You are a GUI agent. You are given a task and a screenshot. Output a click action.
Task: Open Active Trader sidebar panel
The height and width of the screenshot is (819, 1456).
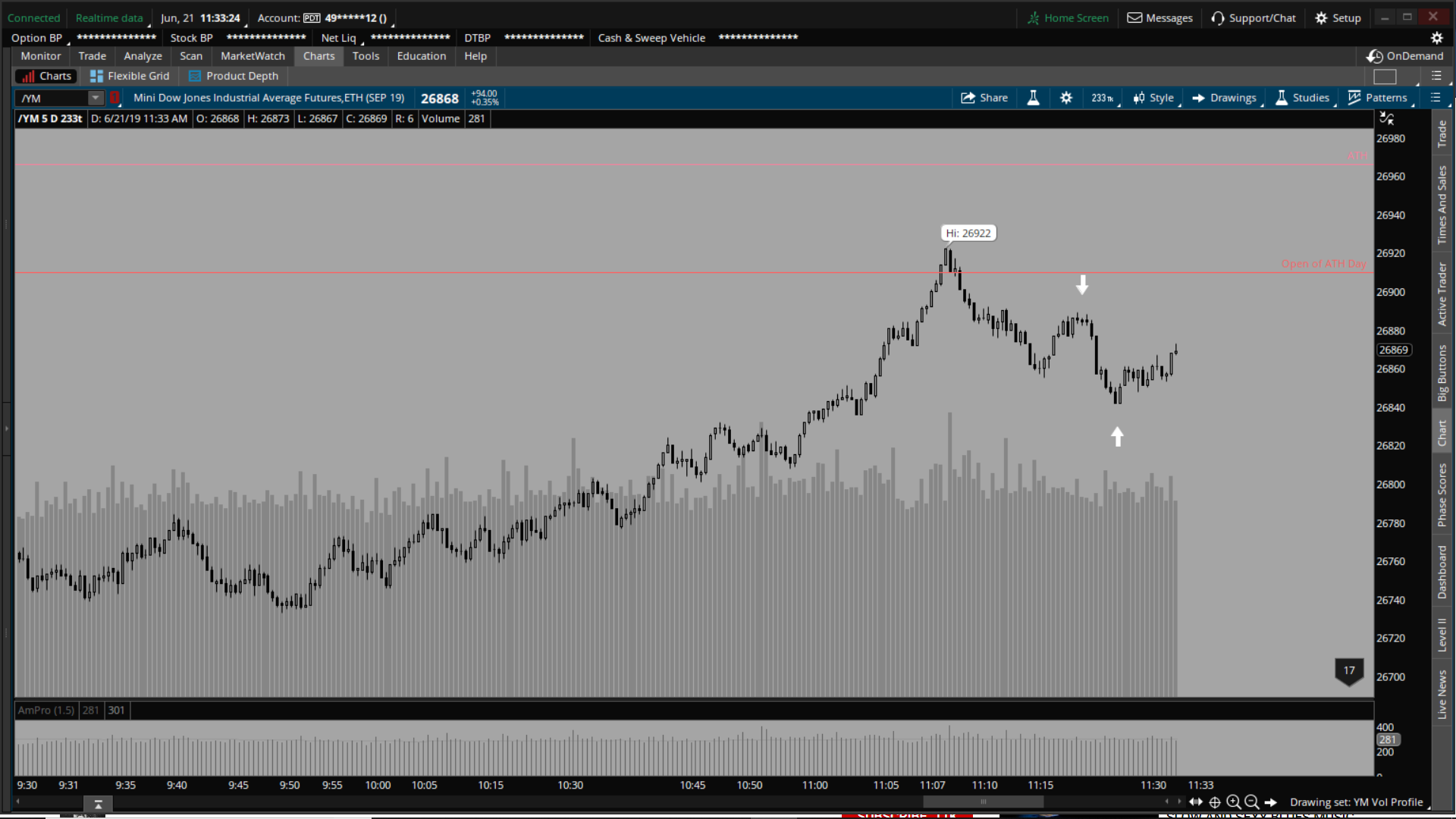[x=1442, y=295]
